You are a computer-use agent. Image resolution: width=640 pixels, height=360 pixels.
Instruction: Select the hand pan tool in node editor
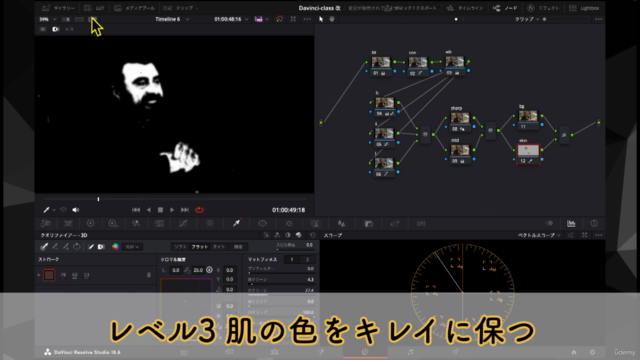click(332, 19)
